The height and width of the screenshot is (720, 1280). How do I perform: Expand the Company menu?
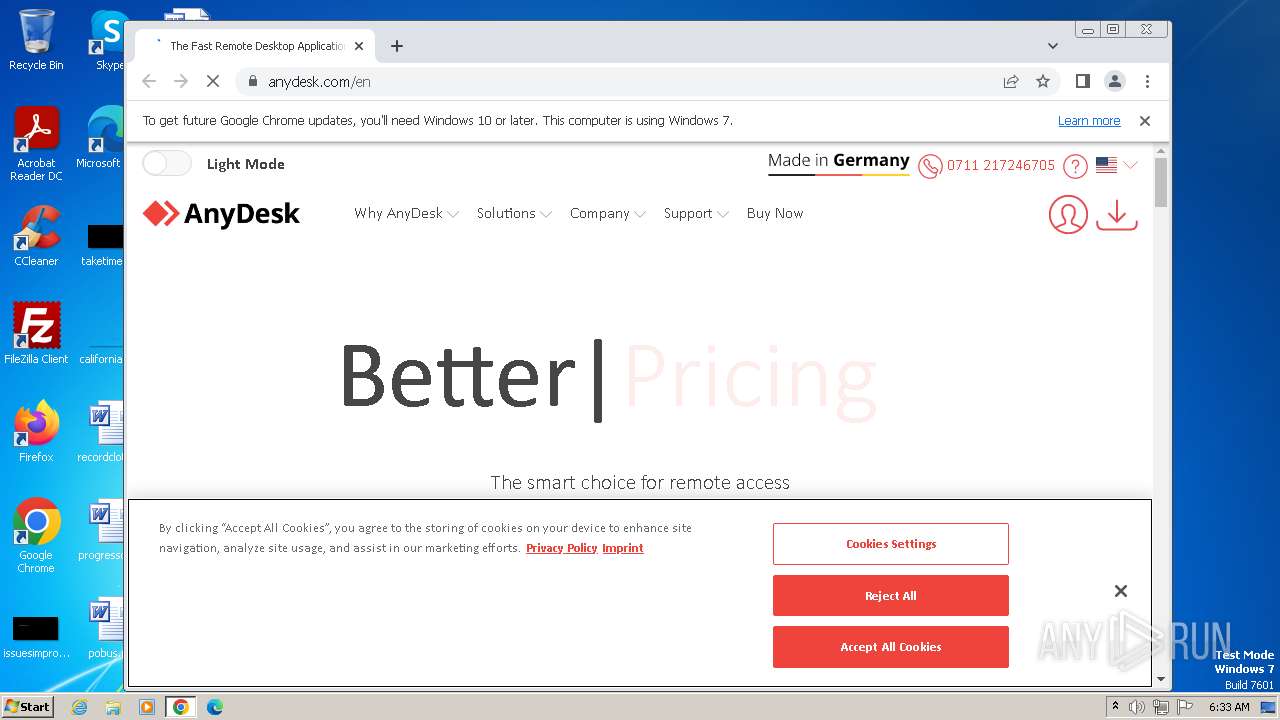[x=608, y=213]
